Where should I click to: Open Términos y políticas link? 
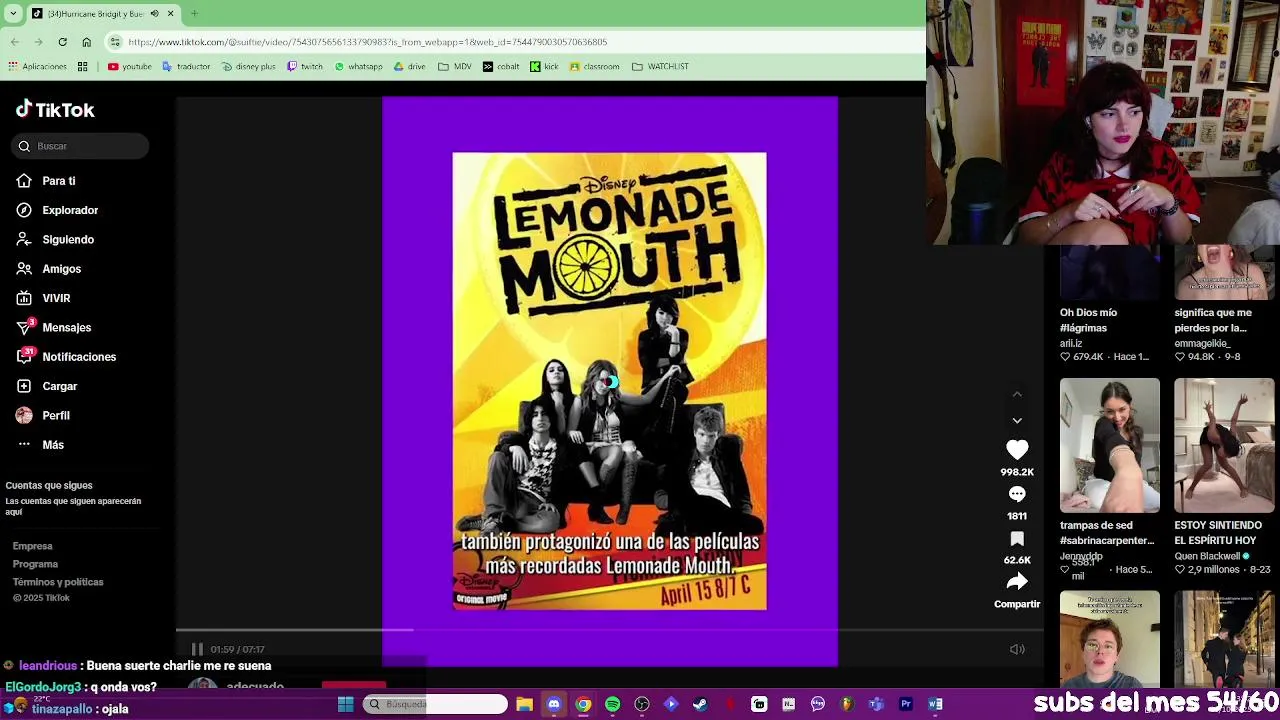click(x=58, y=582)
